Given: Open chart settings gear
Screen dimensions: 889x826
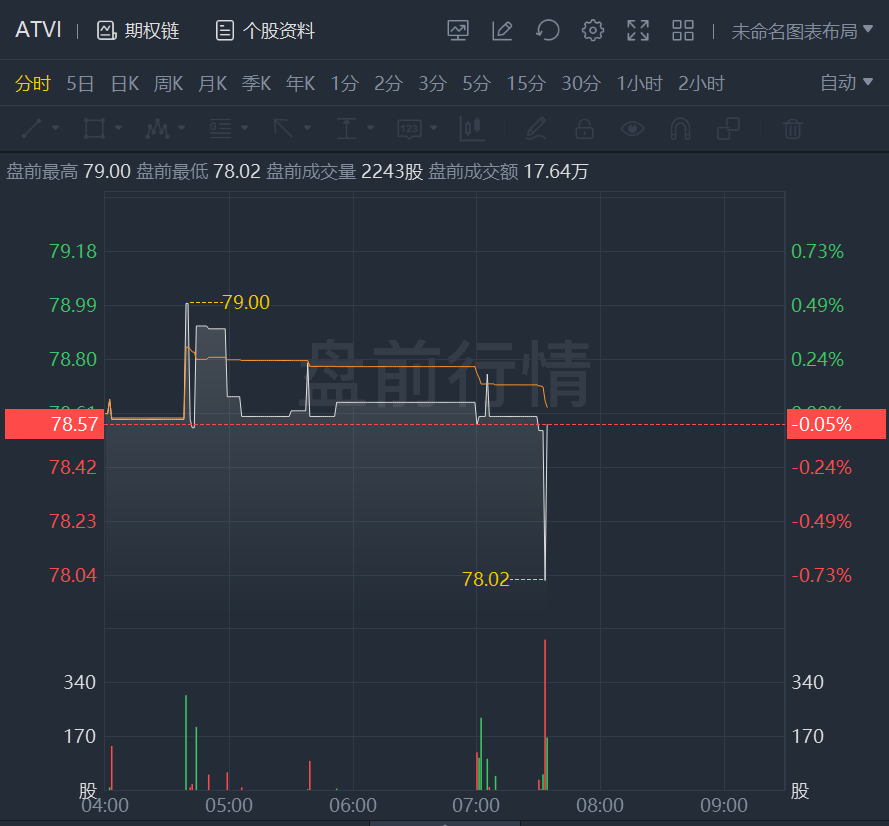Looking at the screenshot, I should tap(592, 31).
